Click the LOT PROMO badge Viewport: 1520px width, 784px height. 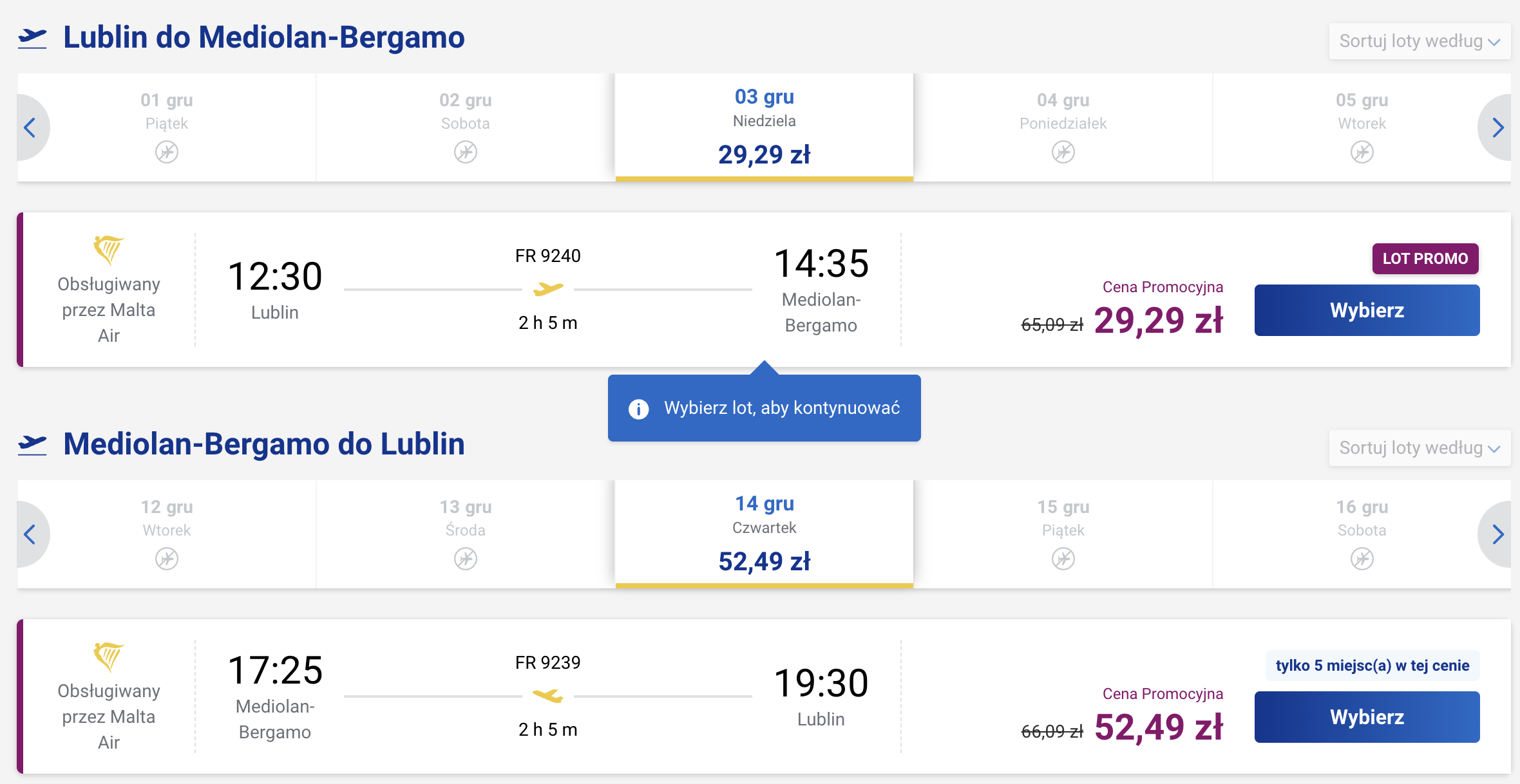click(x=1425, y=259)
